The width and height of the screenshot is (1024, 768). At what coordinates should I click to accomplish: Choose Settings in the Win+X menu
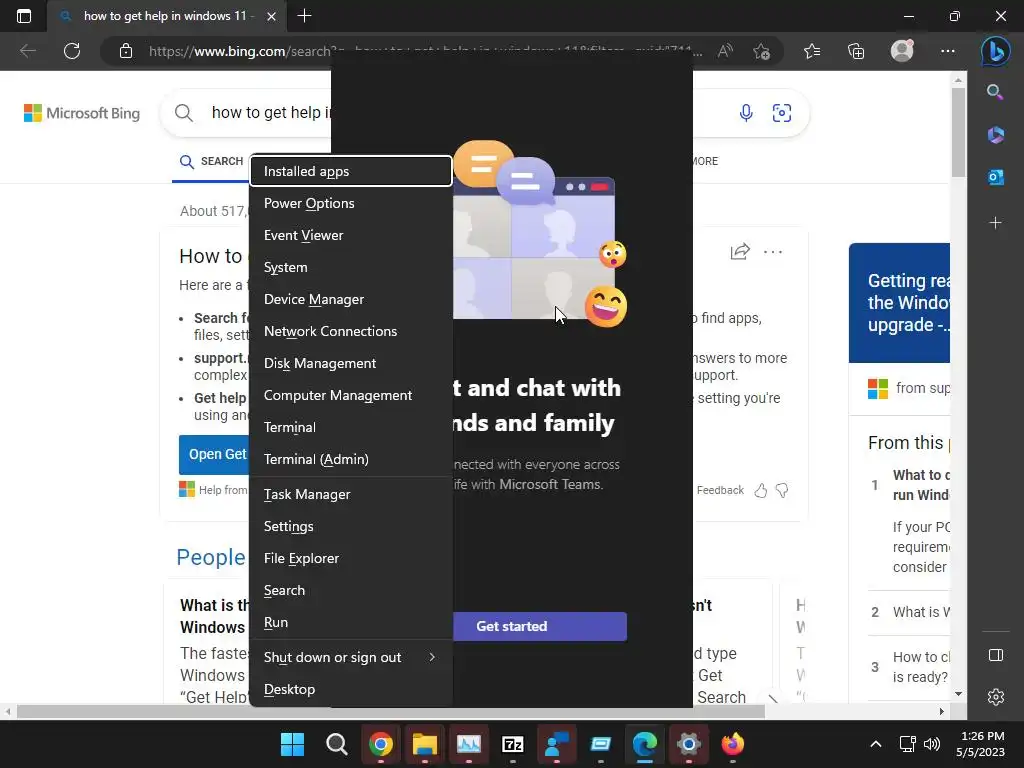coord(351,526)
